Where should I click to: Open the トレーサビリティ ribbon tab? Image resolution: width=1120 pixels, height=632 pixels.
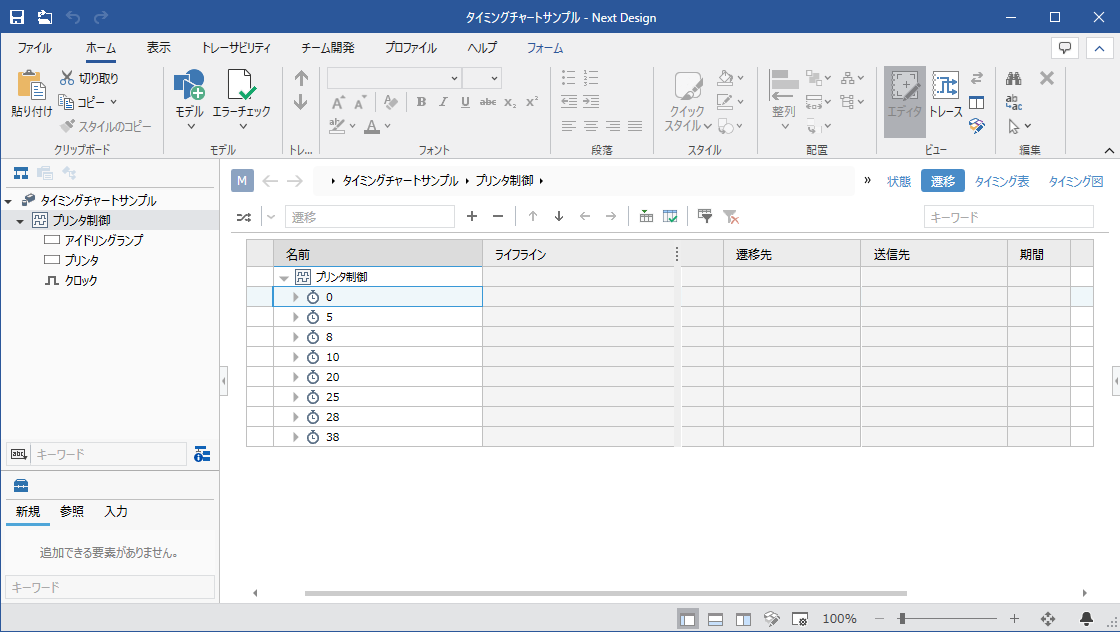pyautogui.click(x=236, y=48)
